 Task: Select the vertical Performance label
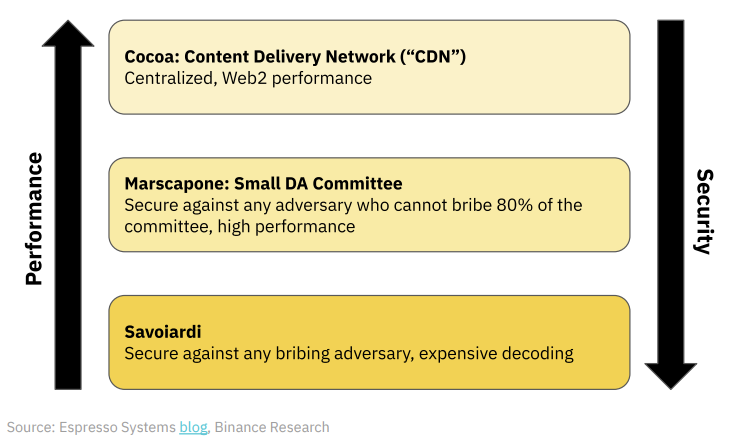tap(33, 218)
